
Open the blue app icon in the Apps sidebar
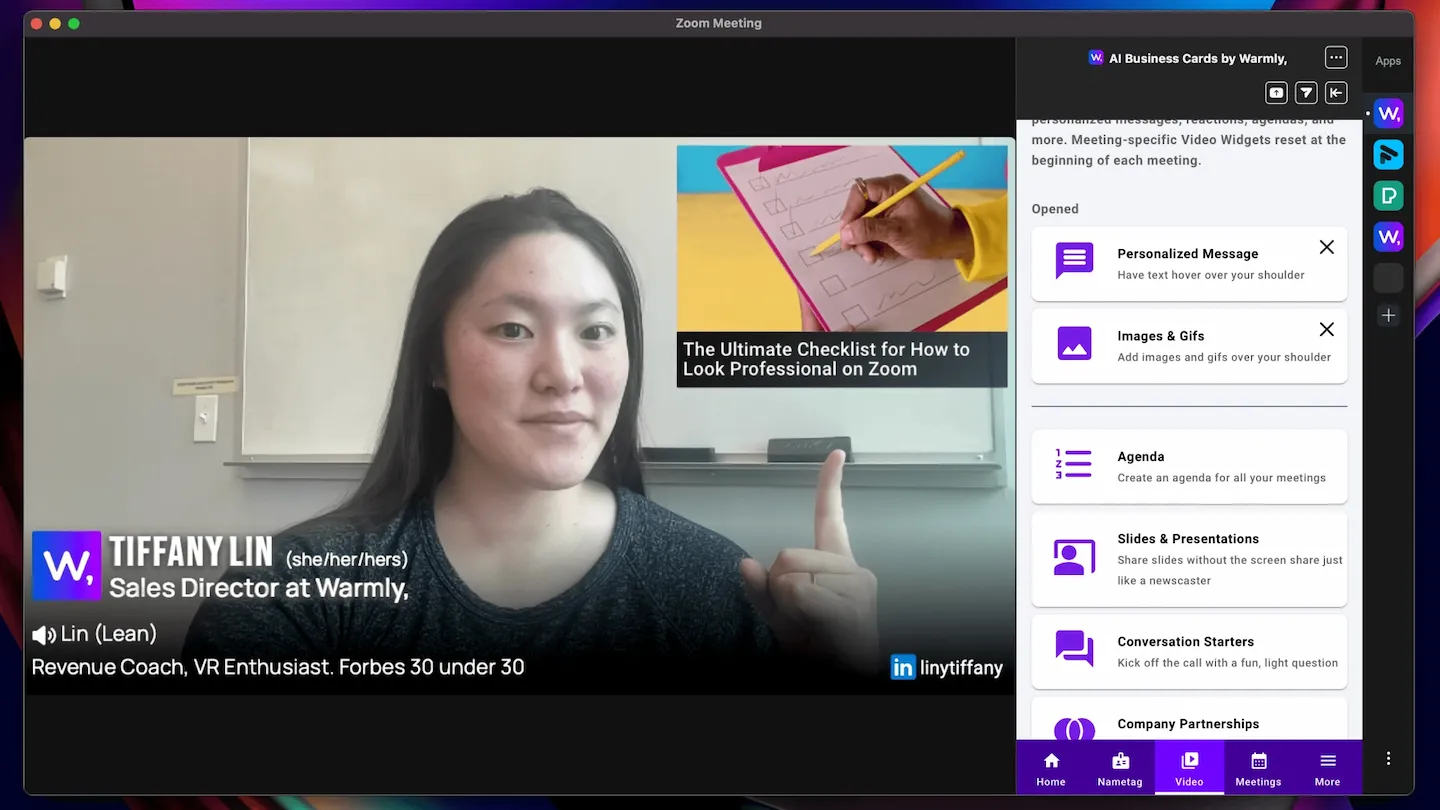tap(1388, 154)
